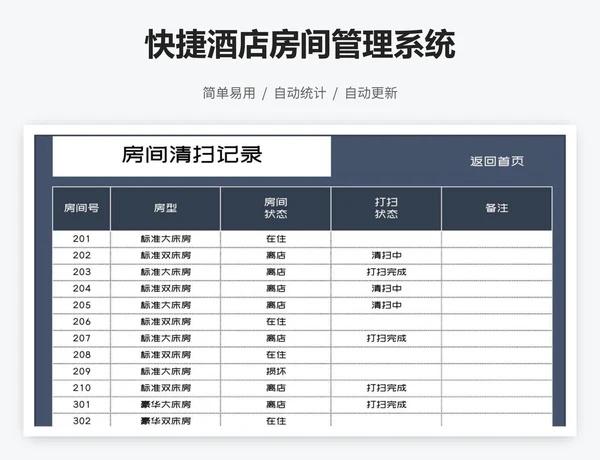Click 打扫完成 for room 203

386,272
